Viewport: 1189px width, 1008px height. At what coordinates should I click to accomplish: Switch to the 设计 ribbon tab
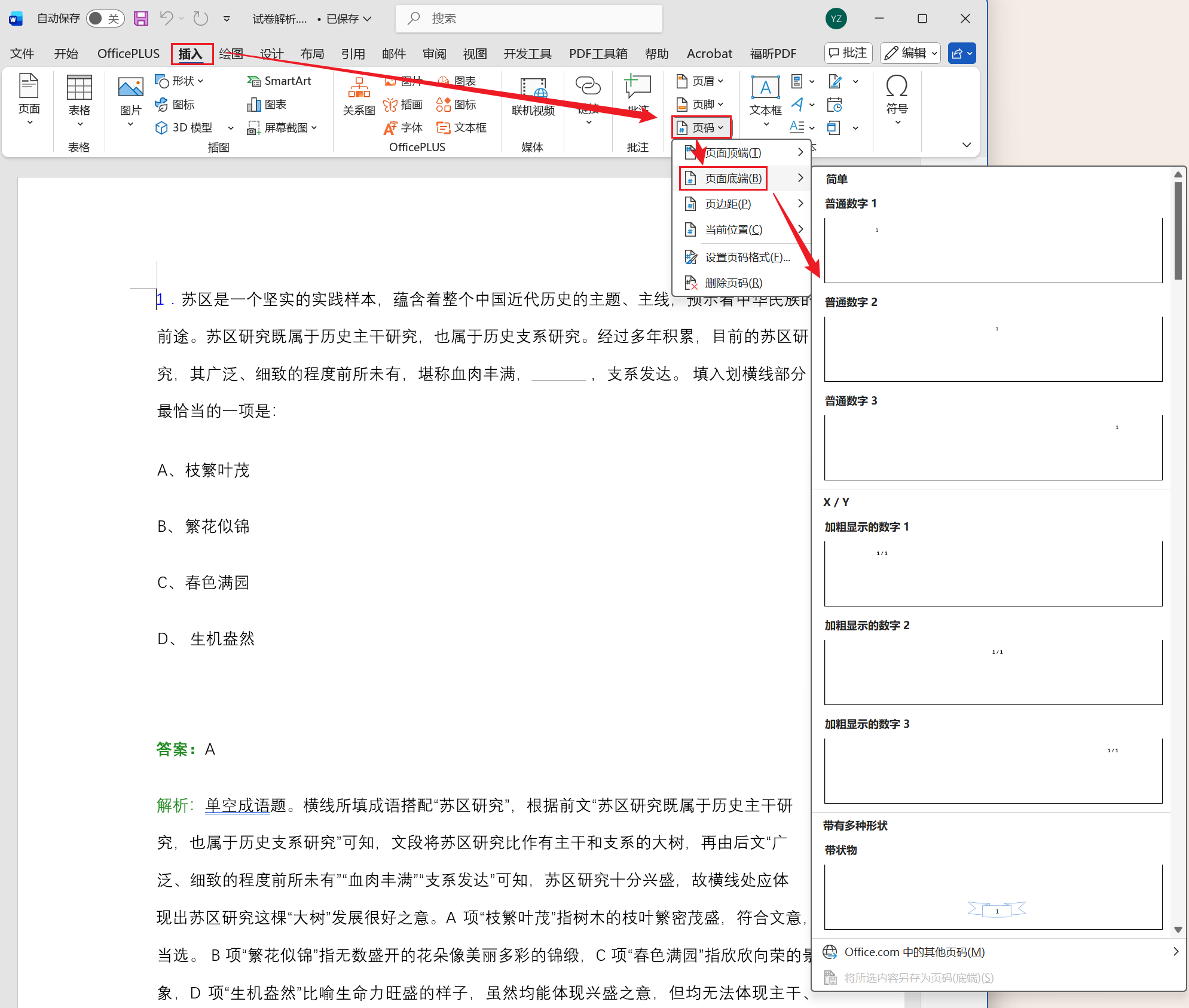tap(272, 53)
